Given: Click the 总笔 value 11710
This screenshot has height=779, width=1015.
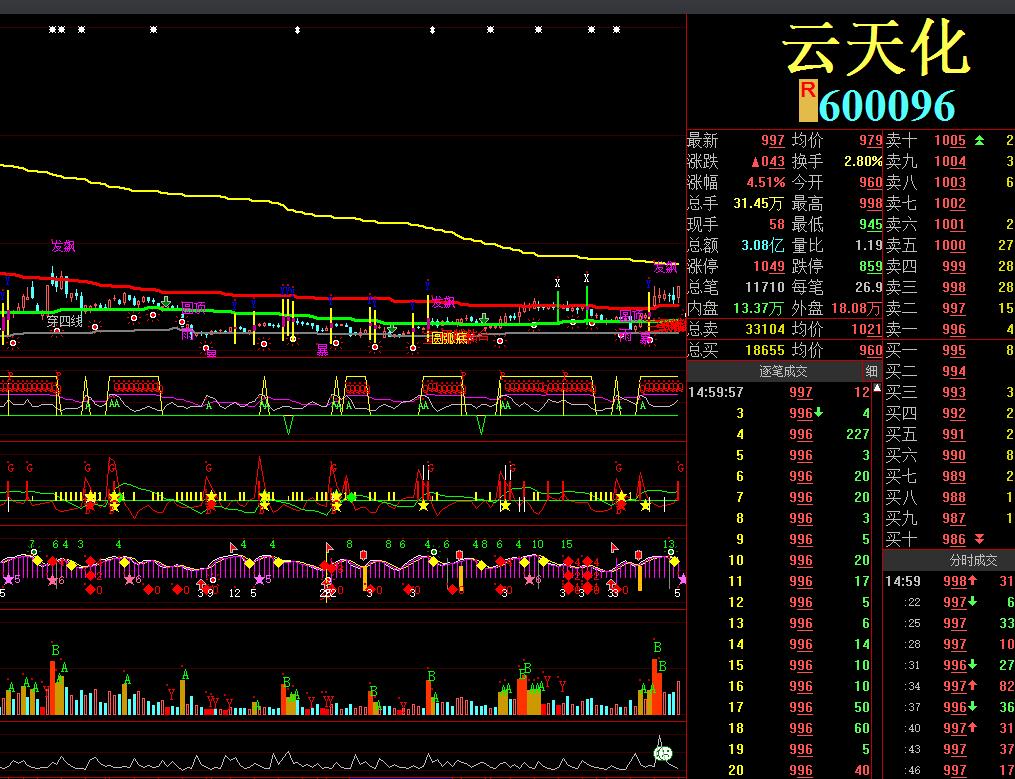Looking at the screenshot, I should [764, 287].
